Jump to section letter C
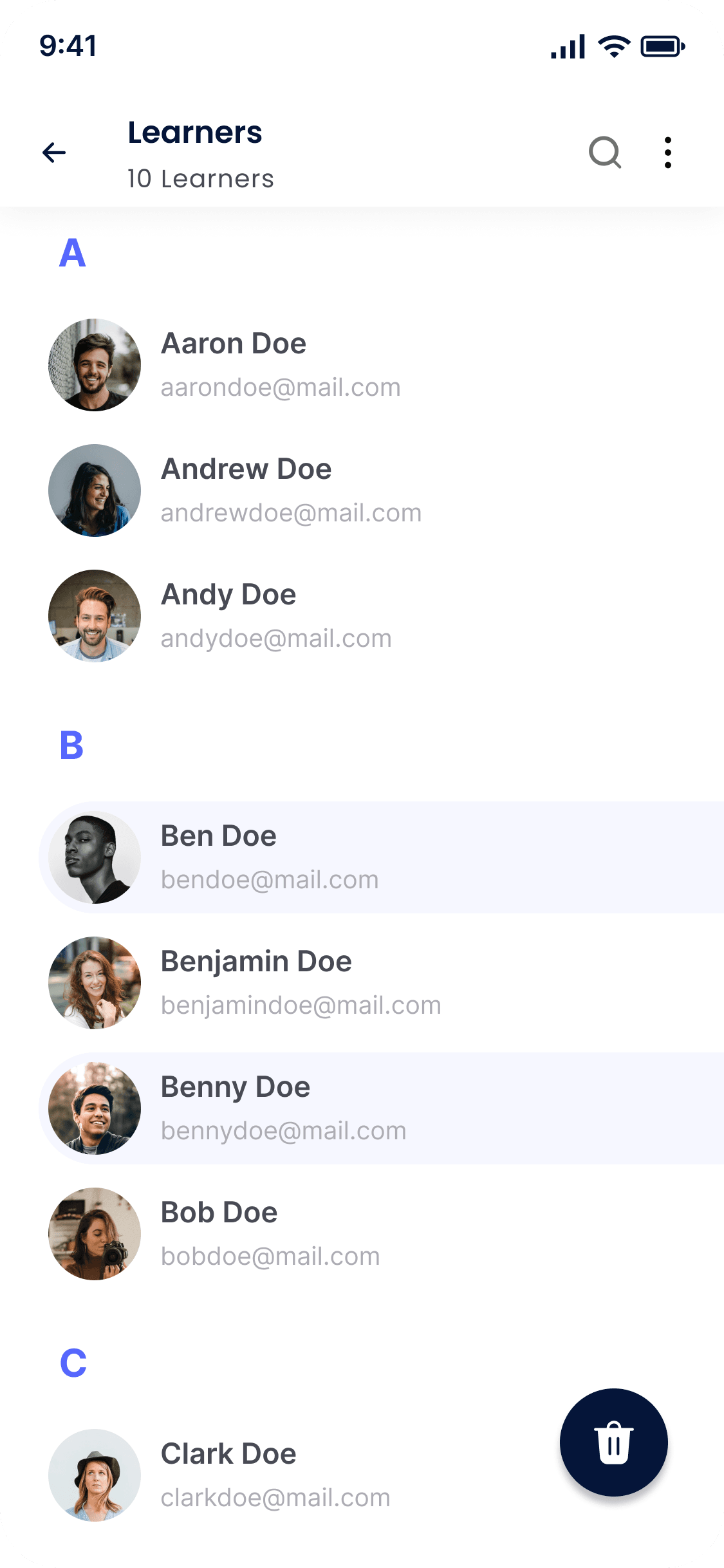 (73, 1363)
